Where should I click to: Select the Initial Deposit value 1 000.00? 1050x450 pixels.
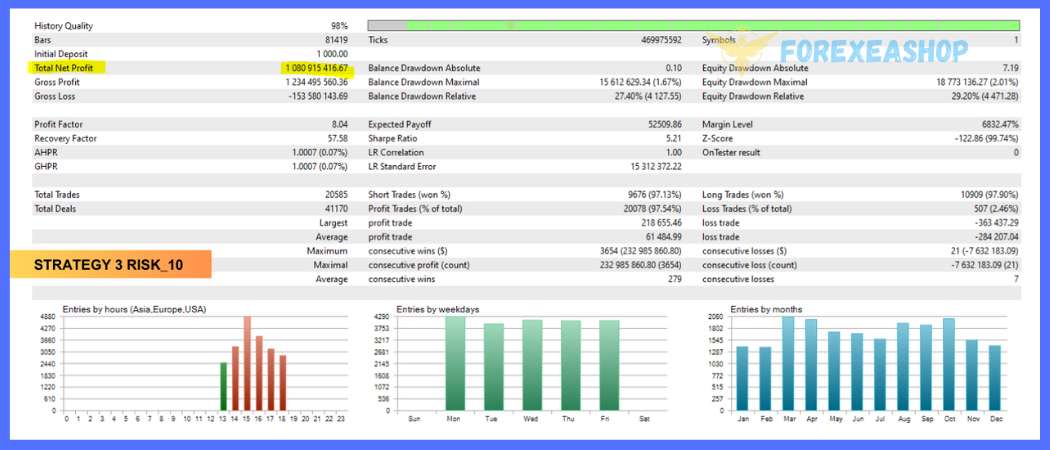[330, 54]
